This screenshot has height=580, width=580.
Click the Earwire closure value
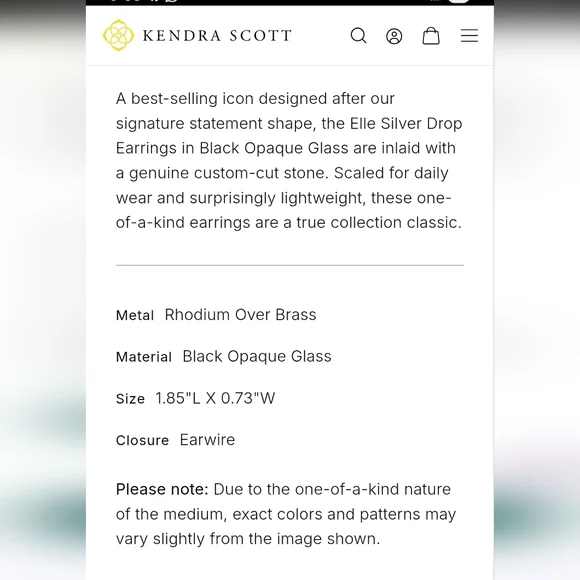pos(207,440)
